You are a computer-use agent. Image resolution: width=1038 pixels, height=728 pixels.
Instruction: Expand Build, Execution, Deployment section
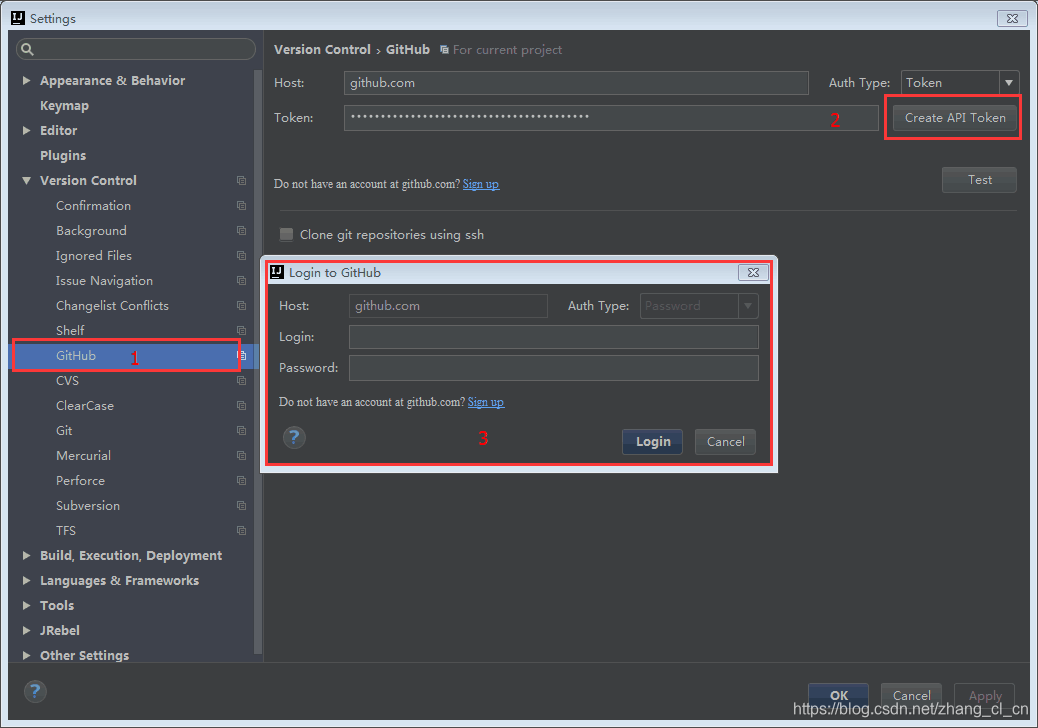click(x=26, y=555)
